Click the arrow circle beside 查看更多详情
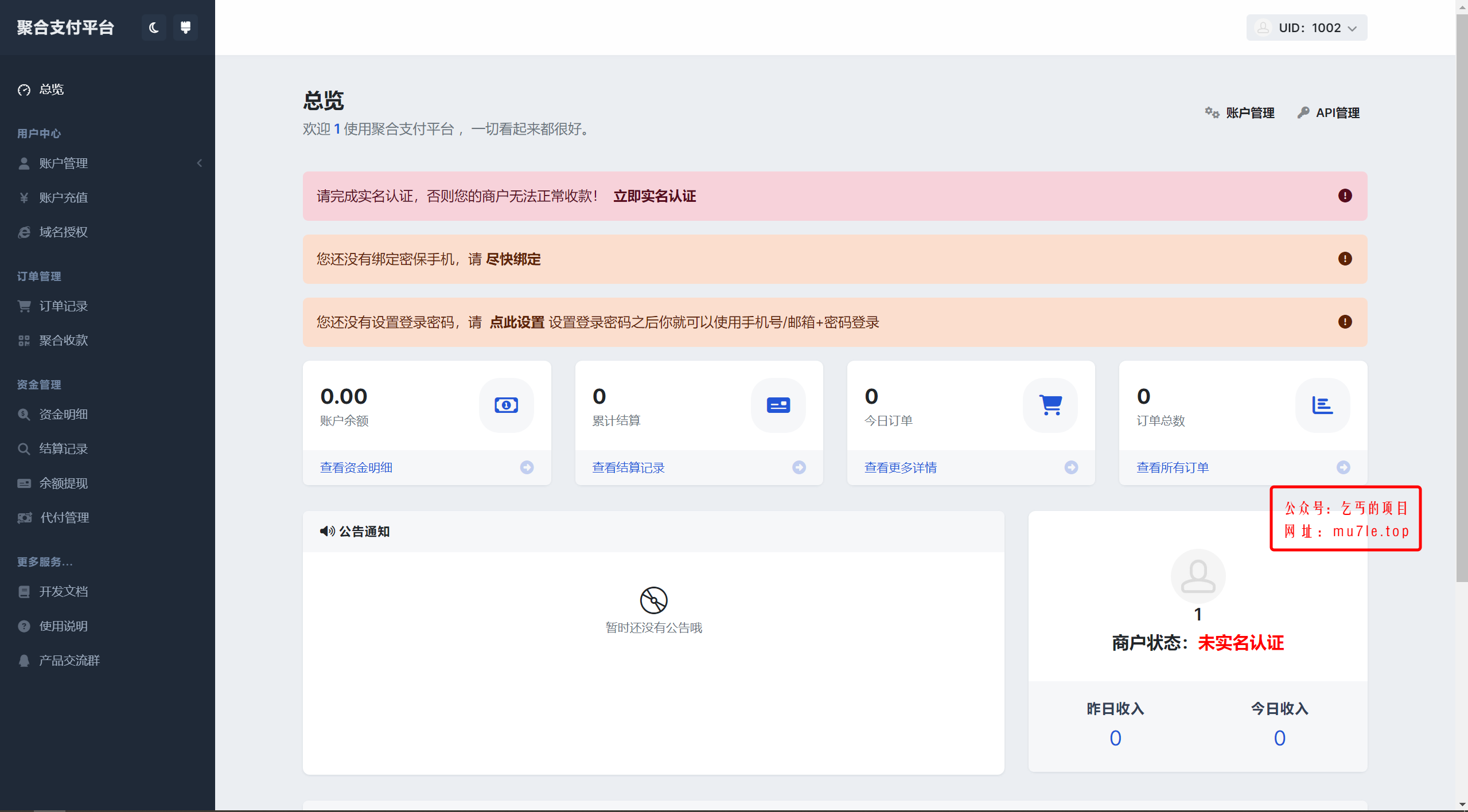Screen dimensions: 1468x812 pyautogui.click(x=1071, y=467)
